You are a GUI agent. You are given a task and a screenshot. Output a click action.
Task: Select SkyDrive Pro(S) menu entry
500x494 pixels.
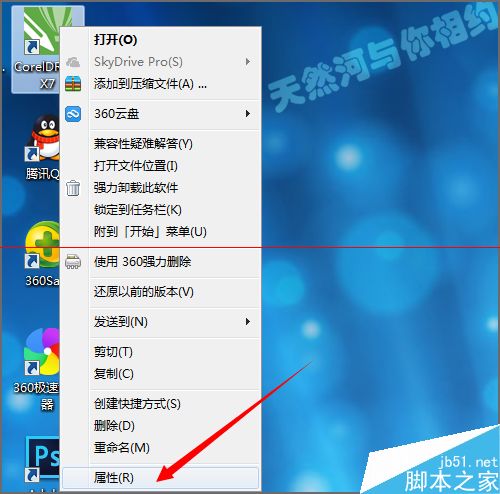point(160,62)
